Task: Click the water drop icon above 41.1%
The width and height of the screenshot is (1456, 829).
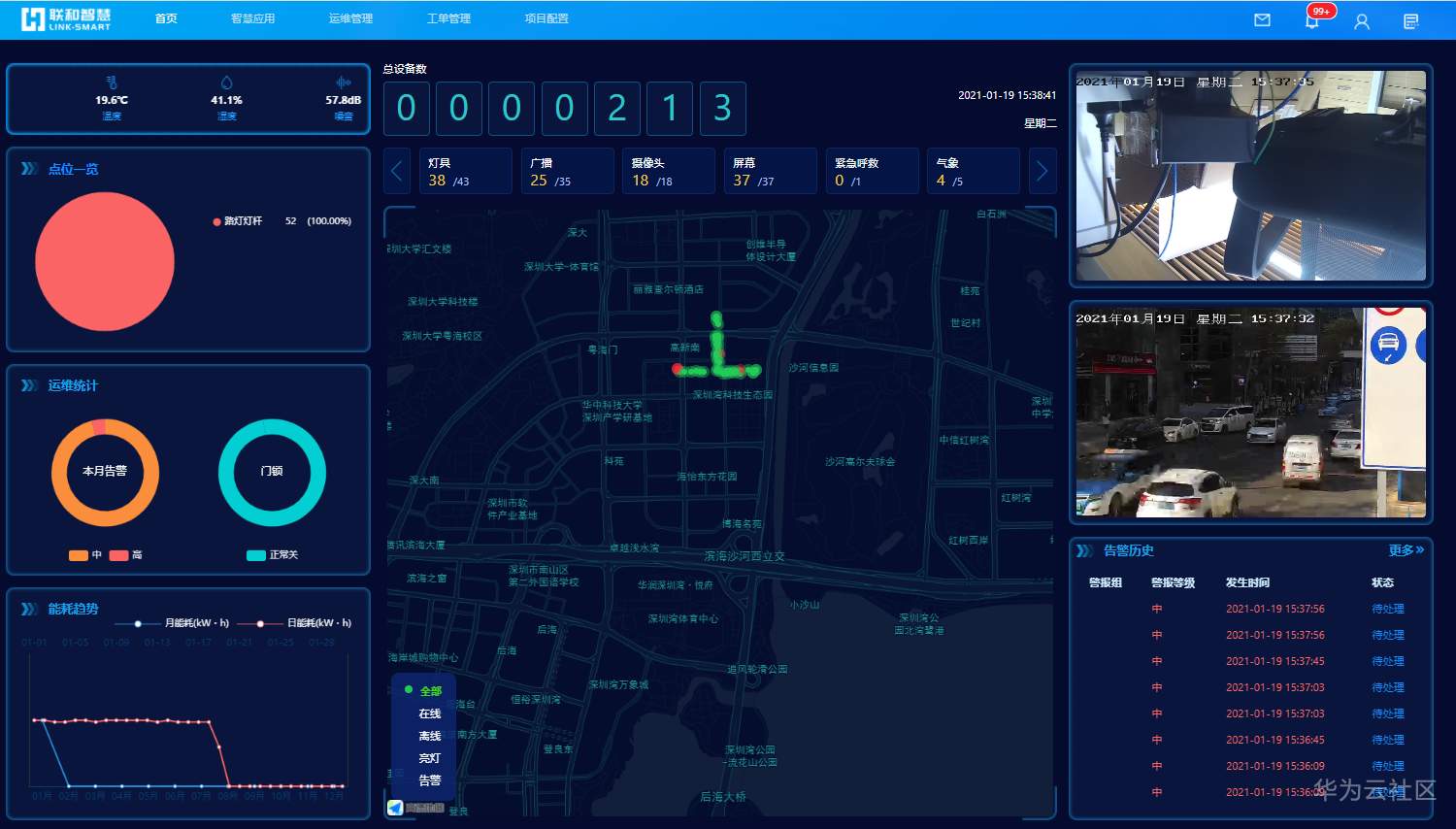Action: click(x=226, y=83)
